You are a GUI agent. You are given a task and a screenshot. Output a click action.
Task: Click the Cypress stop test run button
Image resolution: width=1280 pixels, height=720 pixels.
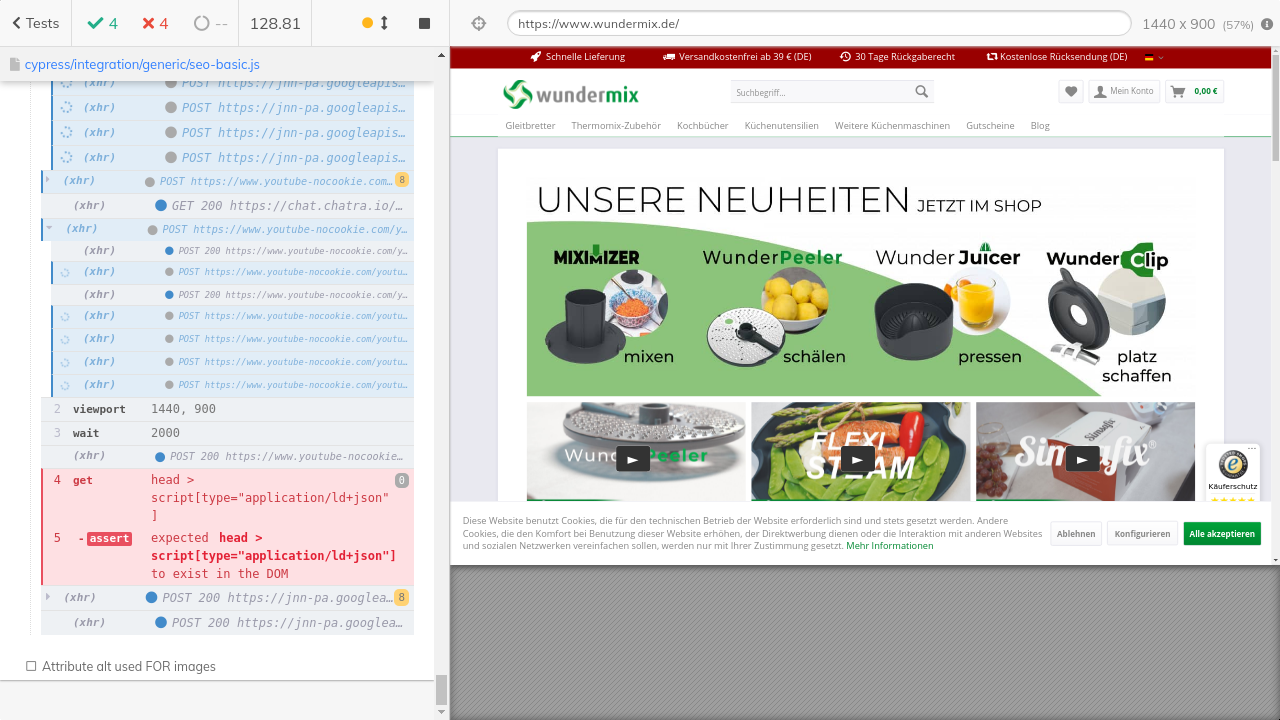click(424, 23)
